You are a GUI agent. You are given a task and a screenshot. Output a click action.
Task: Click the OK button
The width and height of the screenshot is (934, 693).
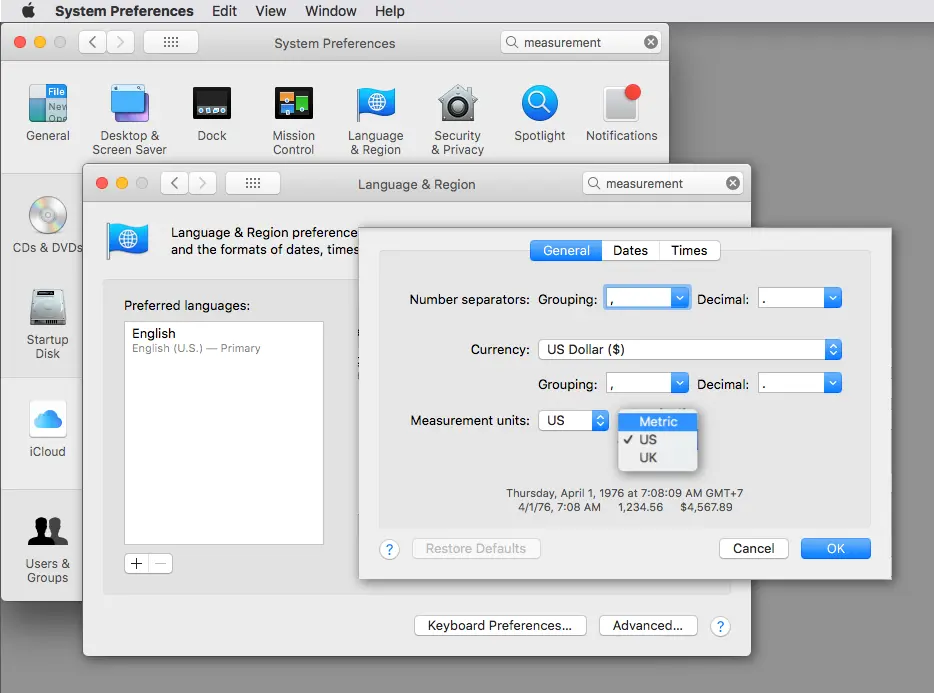tap(835, 548)
